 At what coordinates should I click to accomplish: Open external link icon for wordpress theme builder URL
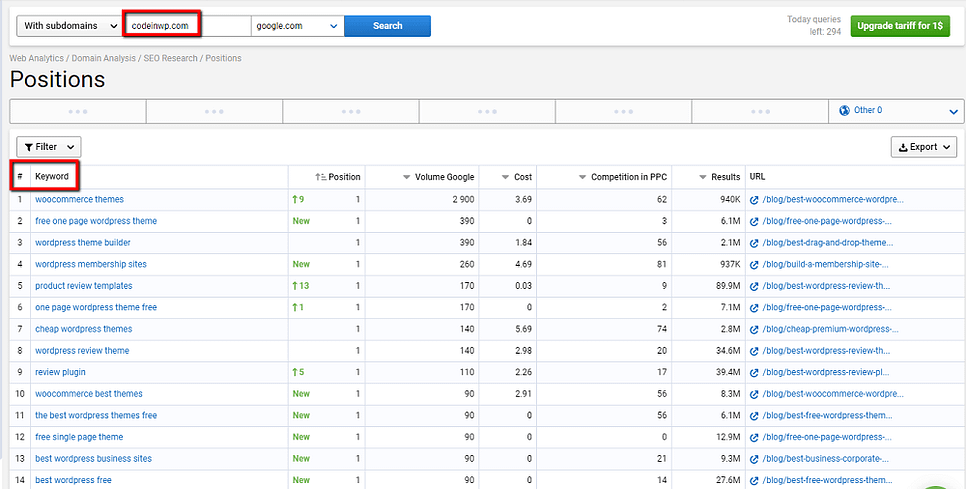point(754,243)
